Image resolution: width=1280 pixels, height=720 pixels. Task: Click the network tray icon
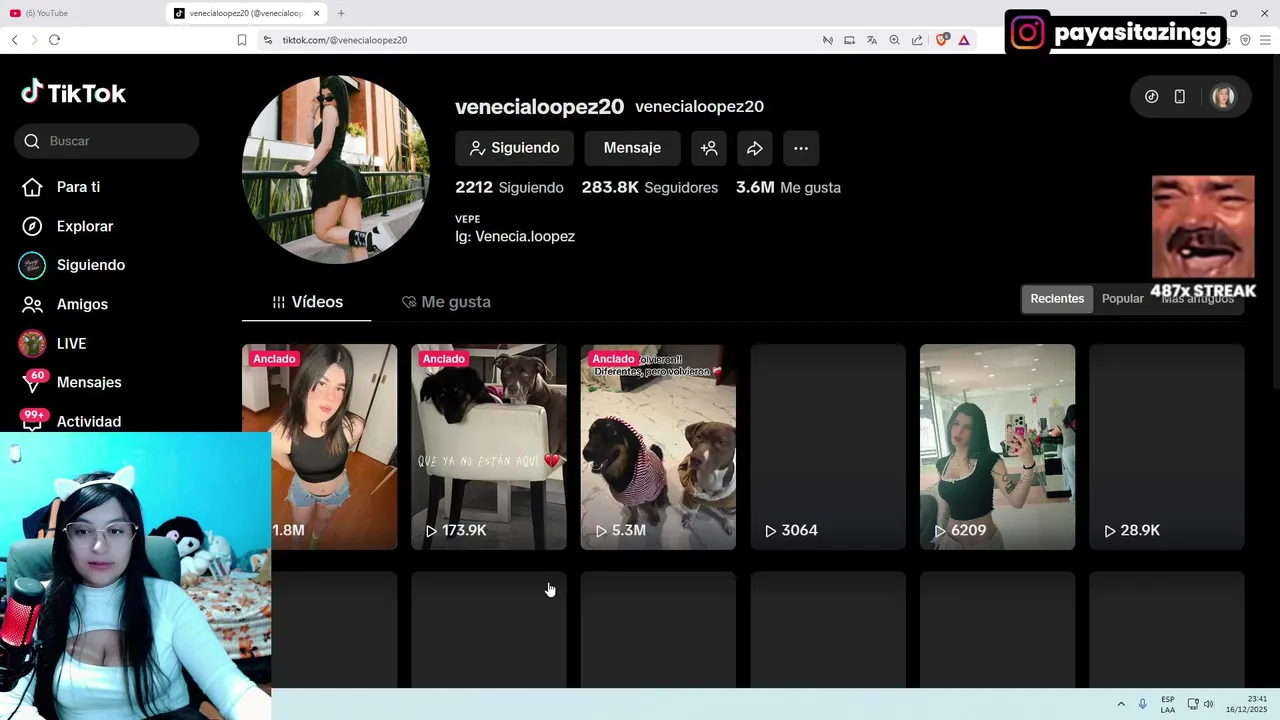[1193, 704]
